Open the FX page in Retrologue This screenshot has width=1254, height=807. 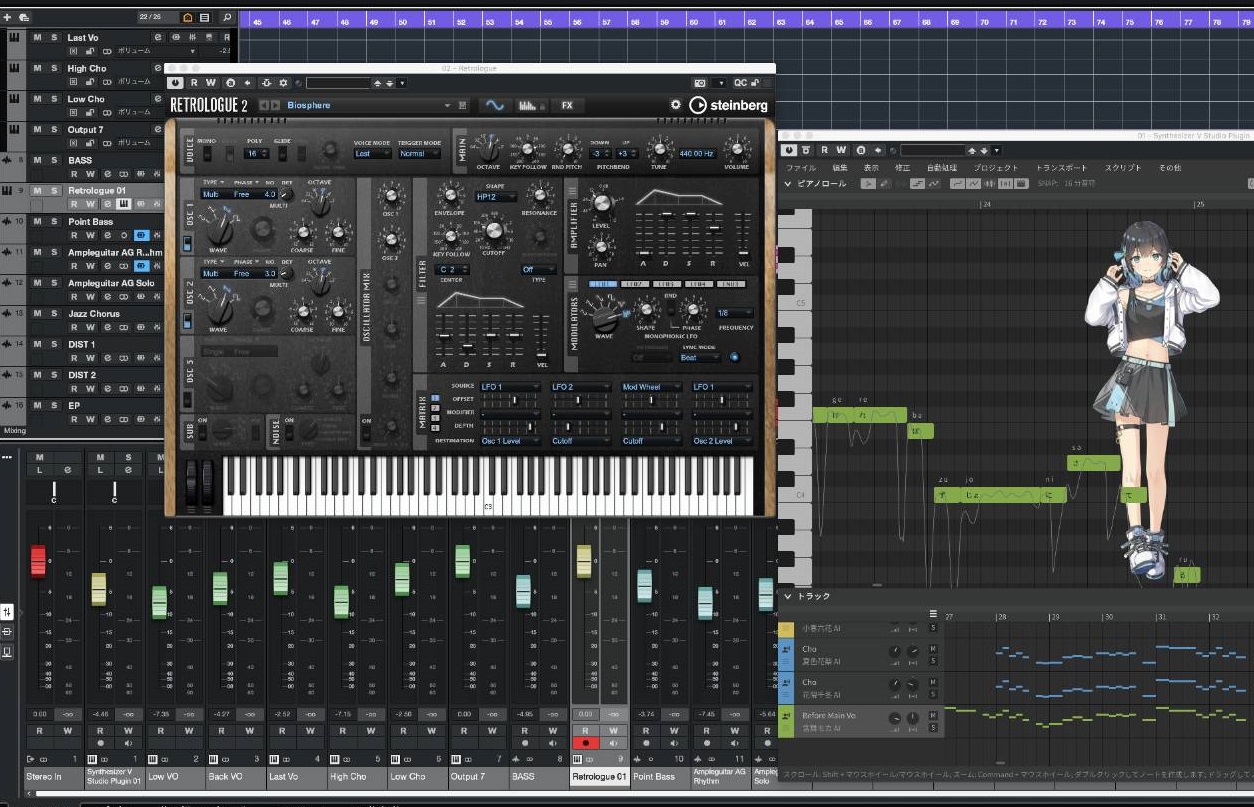pyautogui.click(x=567, y=105)
